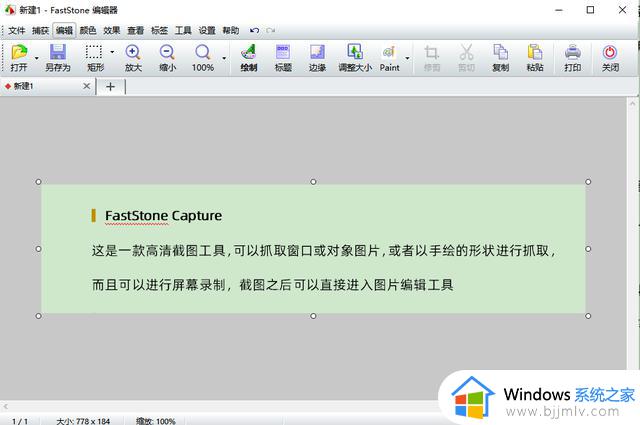Click the Zoom In (放大) magnifier

click(x=133, y=52)
